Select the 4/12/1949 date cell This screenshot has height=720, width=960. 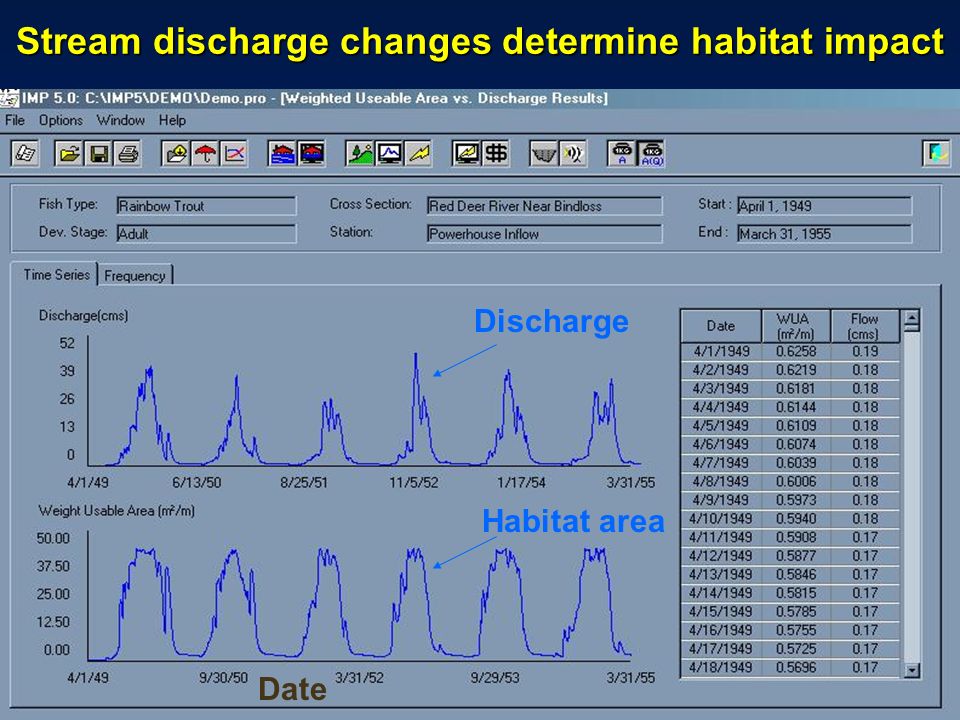(721, 555)
